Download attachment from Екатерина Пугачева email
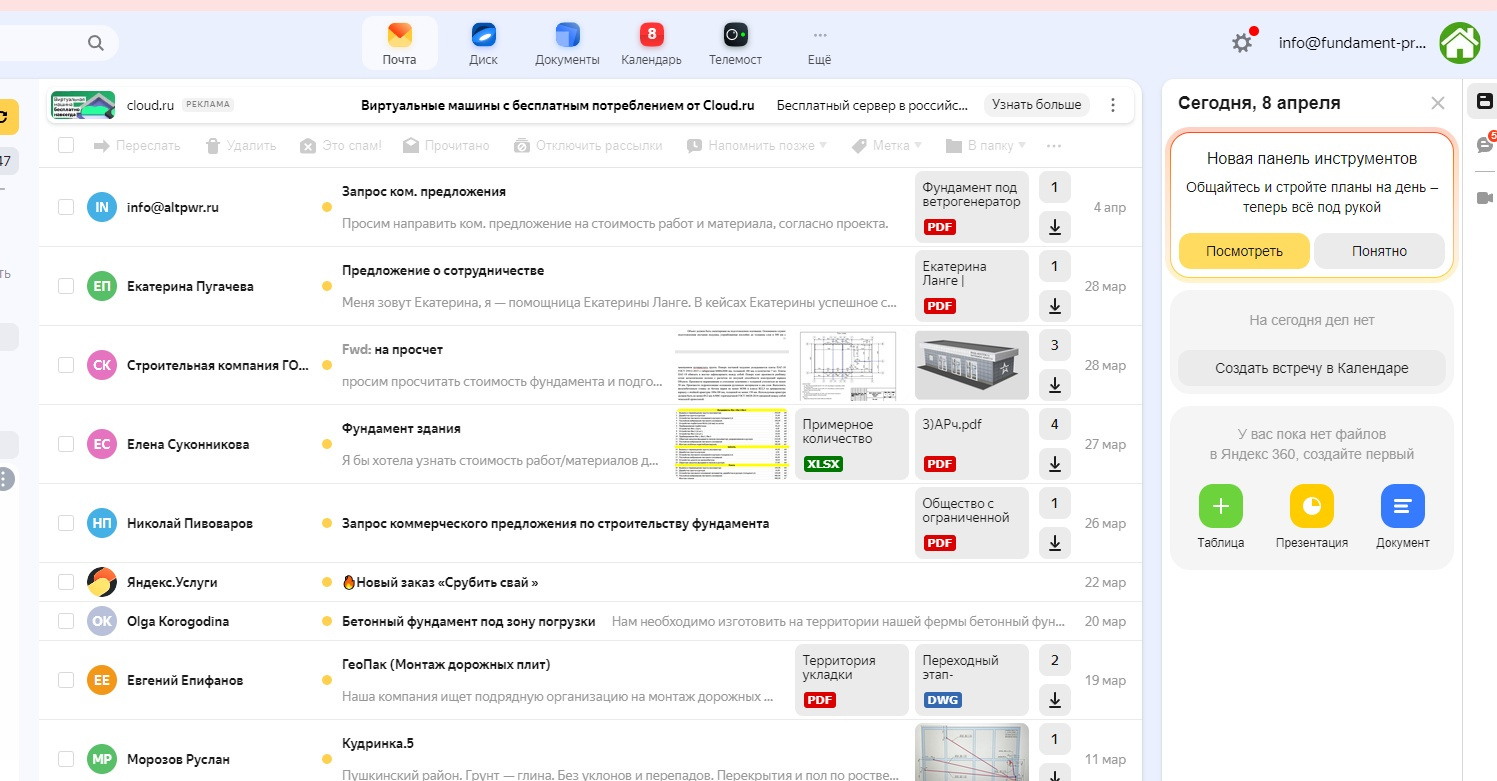Screen dimensions: 1497x781 click(x=1054, y=306)
